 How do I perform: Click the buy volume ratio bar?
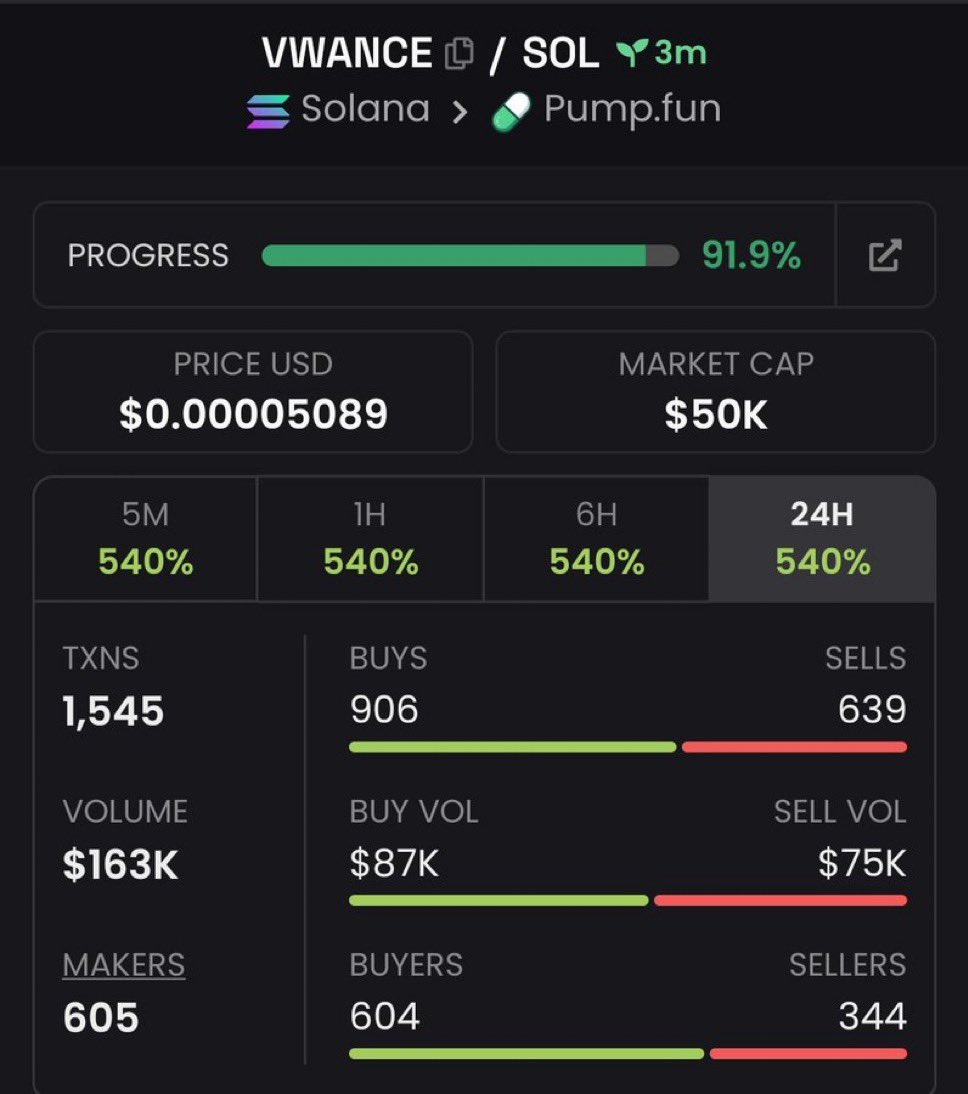point(627,901)
